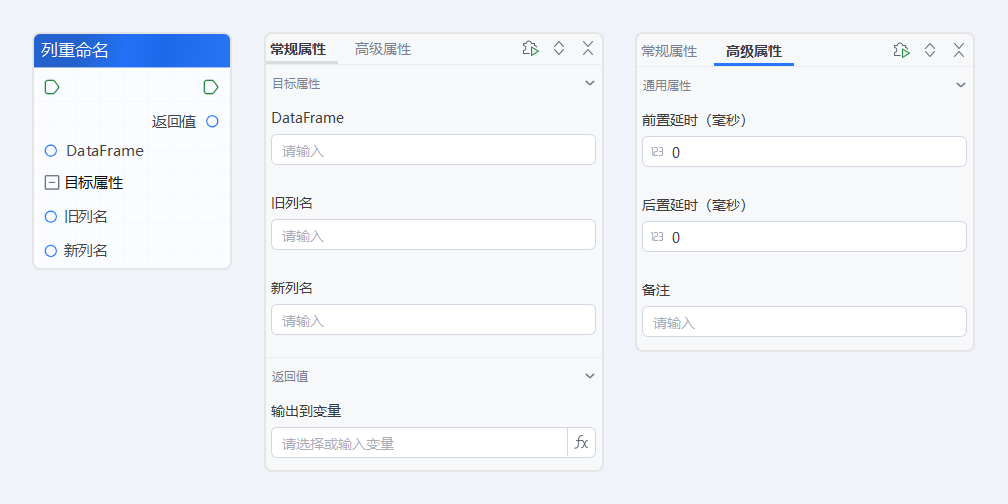Collapse the 目标属性 group on the node
The width and height of the screenshot is (1008, 504).
(x=51, y=183)
